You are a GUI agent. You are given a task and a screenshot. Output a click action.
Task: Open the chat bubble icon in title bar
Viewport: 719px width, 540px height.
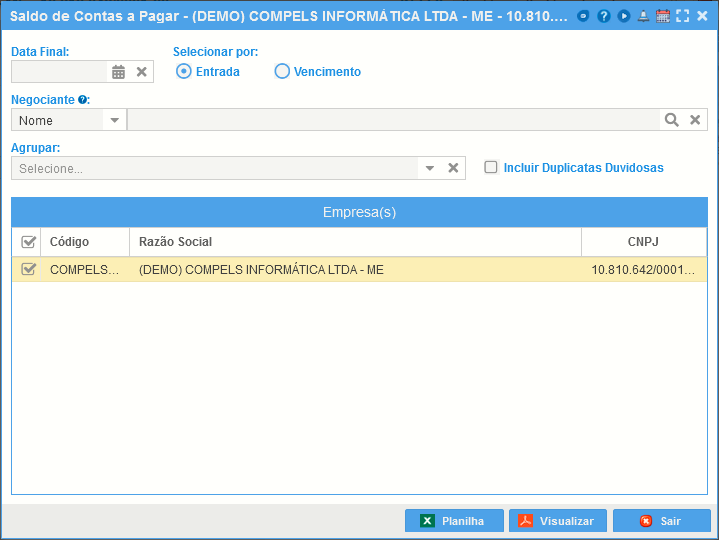tap(583, 17)
